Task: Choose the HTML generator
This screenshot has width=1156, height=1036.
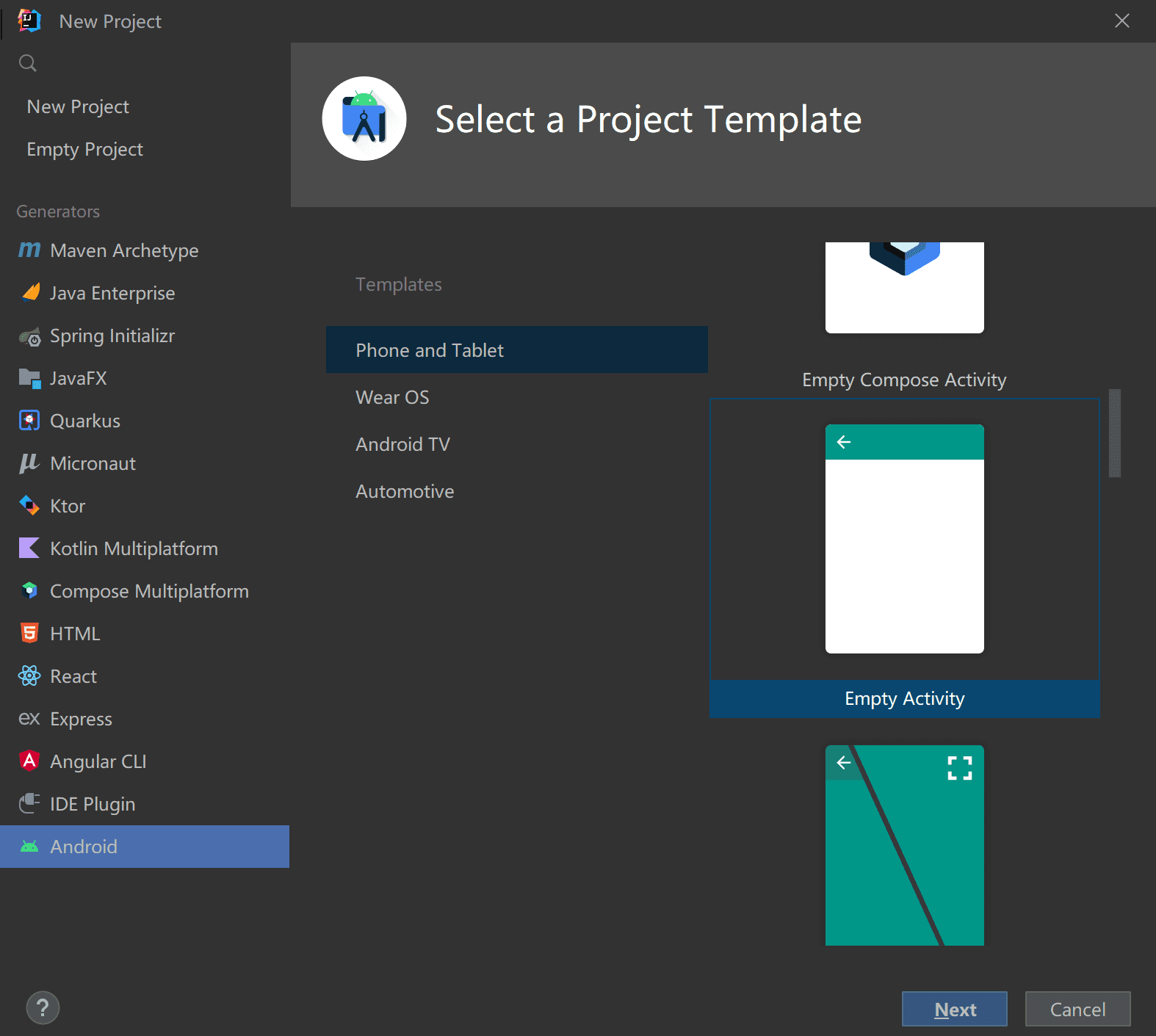Action: tap(145, 634)
